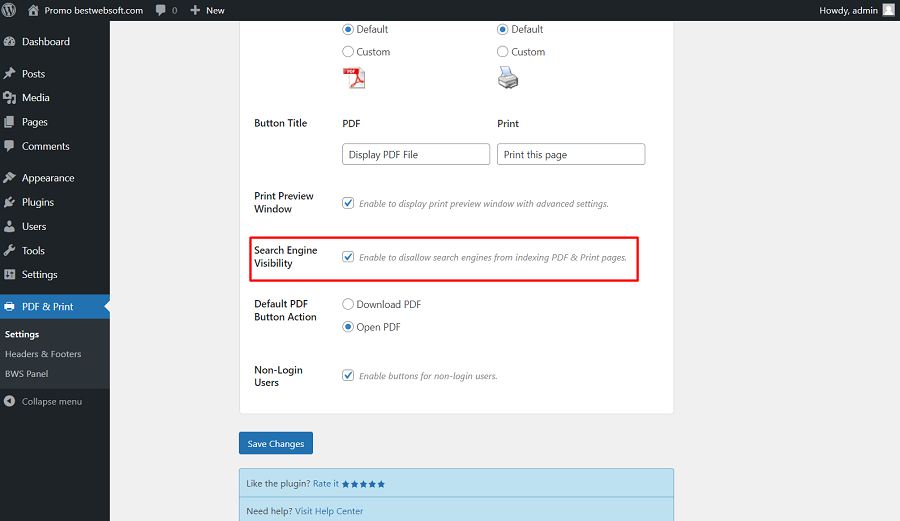This screenshot has height=521, width=900.
Task: Click the Collapse menu label
Action: coord(52,401)
